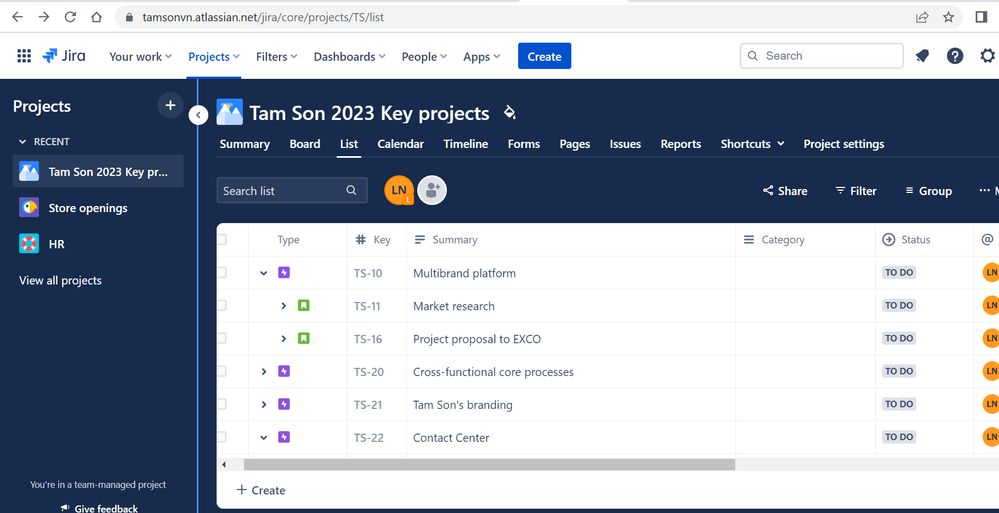Click the story icon for TS-16
This screenshot has width=999, height=513.
pos(304,338)
